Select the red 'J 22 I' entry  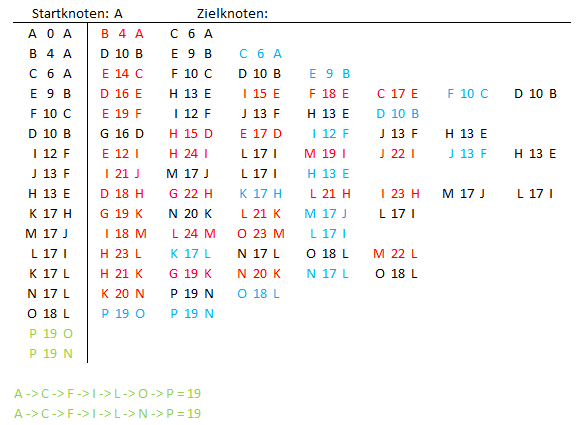[x=397, y=154]
